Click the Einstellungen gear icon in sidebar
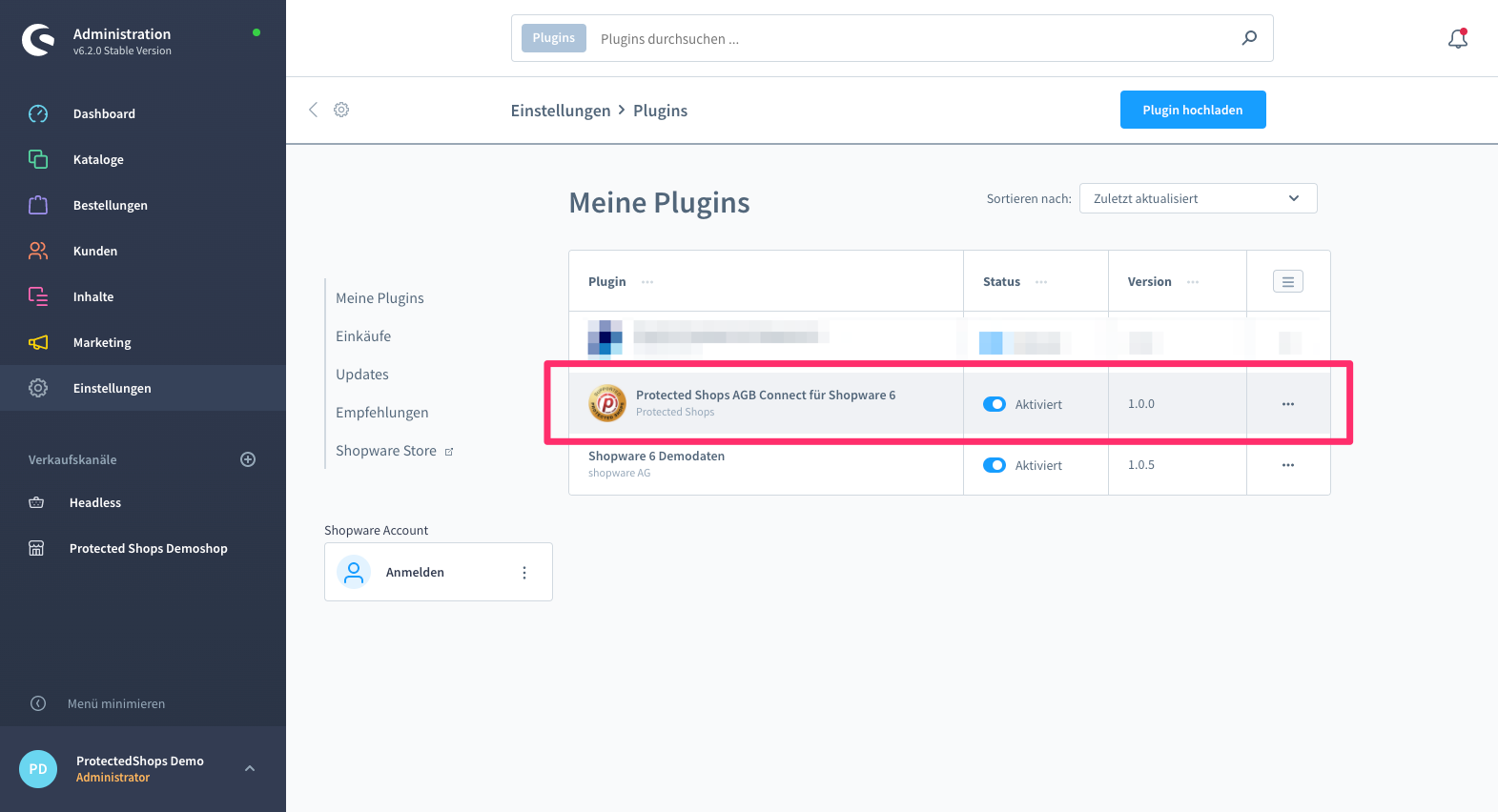 38,388
